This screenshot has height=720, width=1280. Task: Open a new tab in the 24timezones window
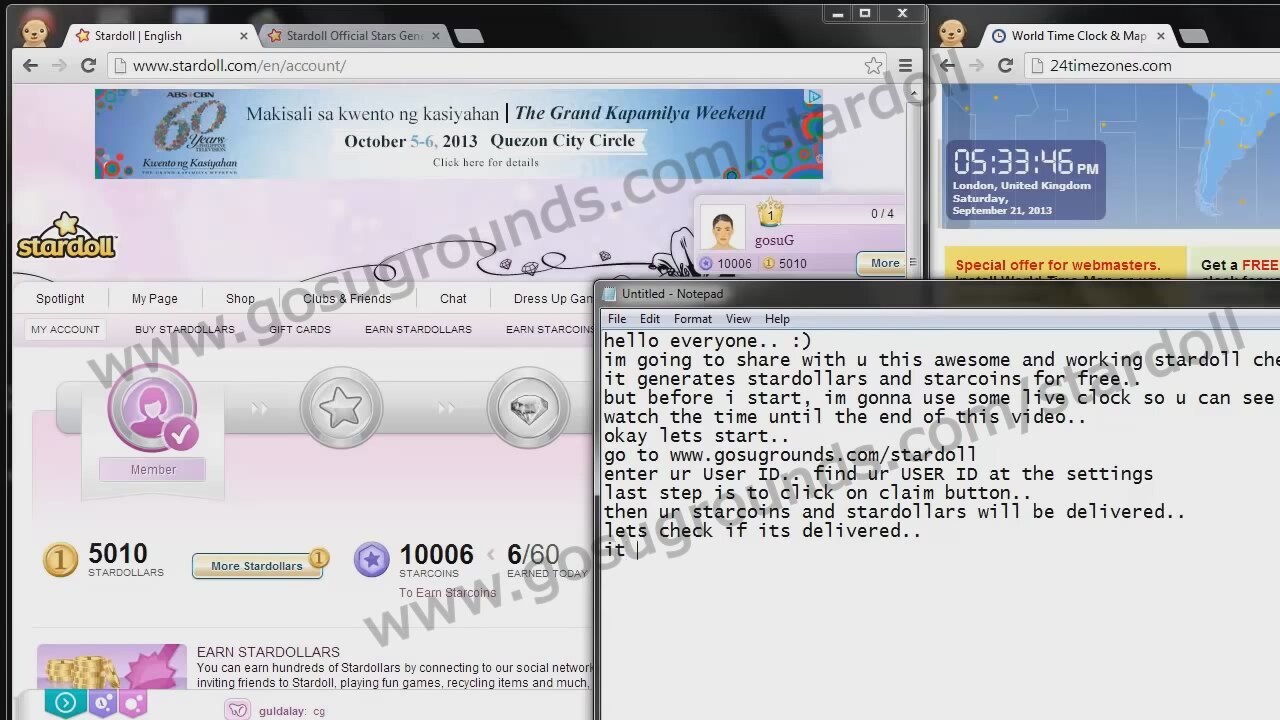coord(1193,36)
